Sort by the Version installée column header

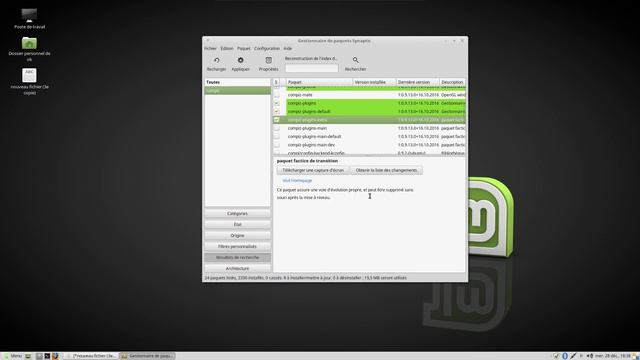coord(374,82)
